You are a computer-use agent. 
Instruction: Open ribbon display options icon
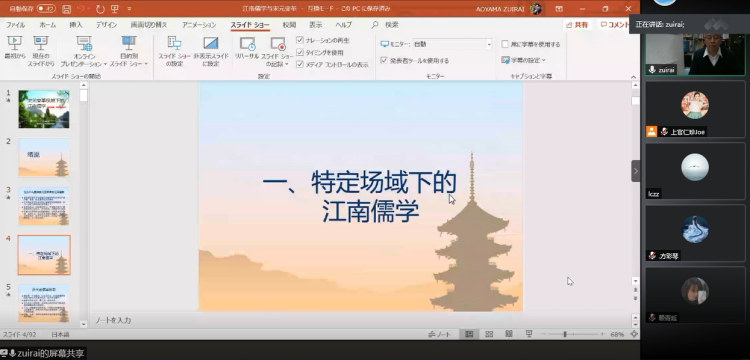(x=559, y=9)
